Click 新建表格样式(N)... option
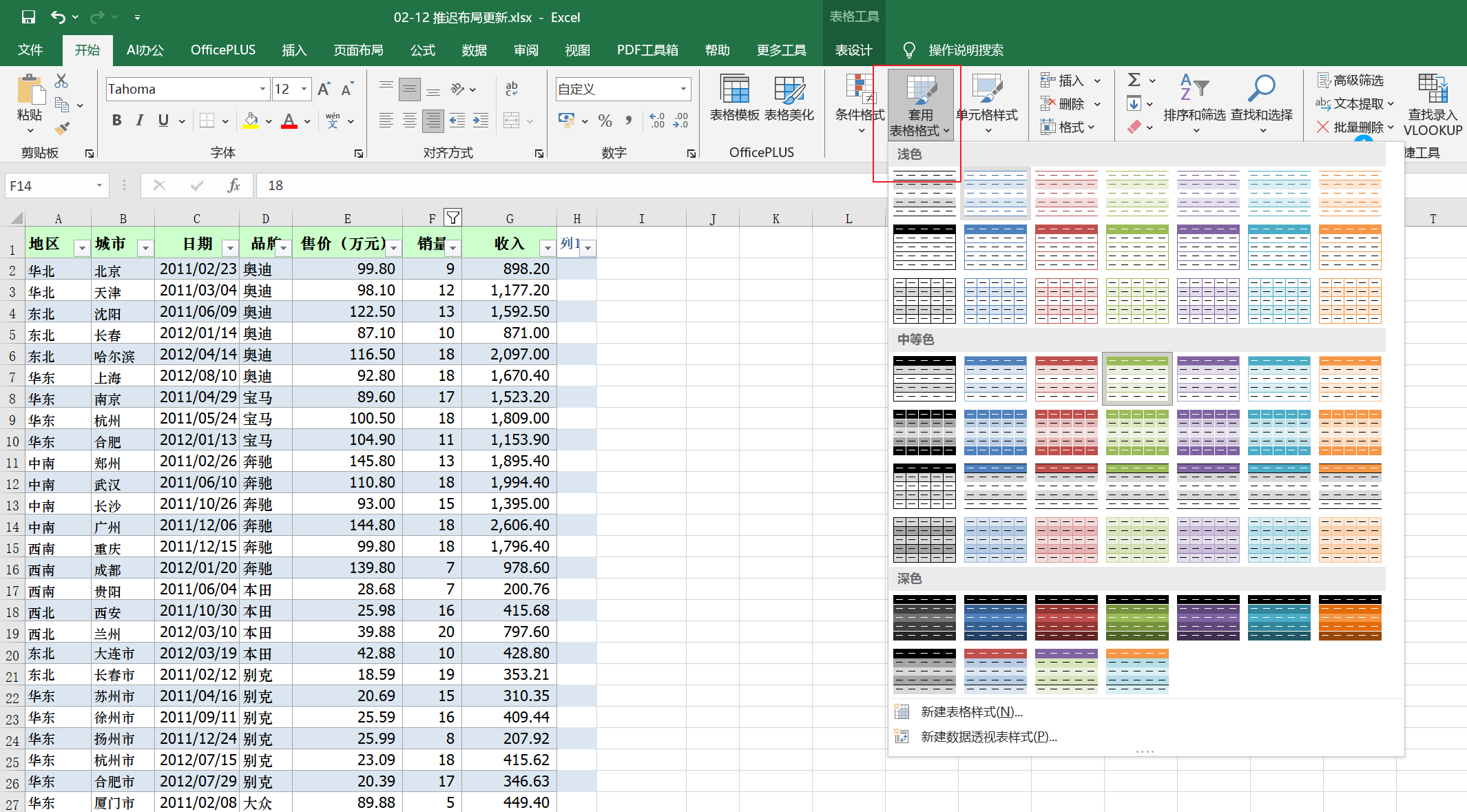 tap(971, 712)
